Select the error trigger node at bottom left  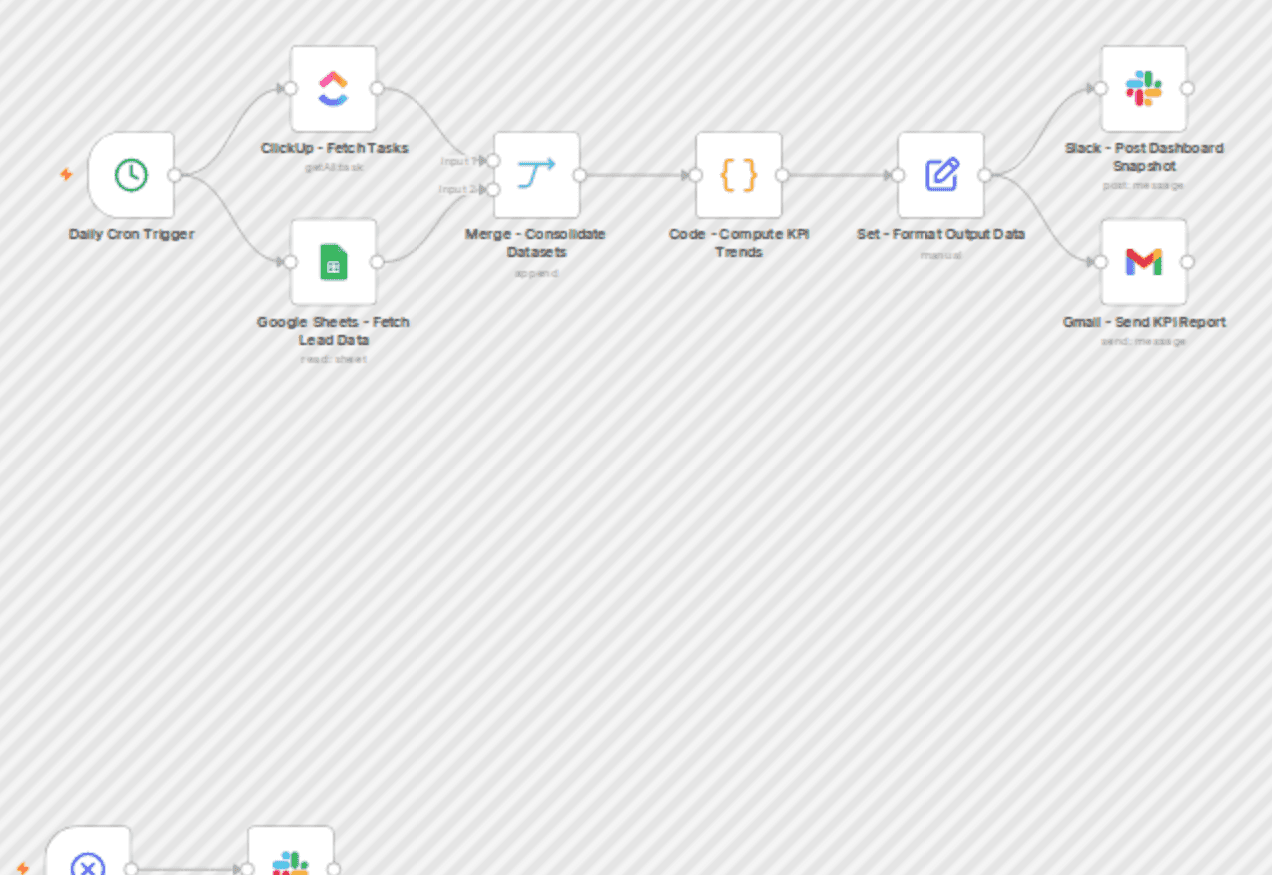(x=88, y=852)
